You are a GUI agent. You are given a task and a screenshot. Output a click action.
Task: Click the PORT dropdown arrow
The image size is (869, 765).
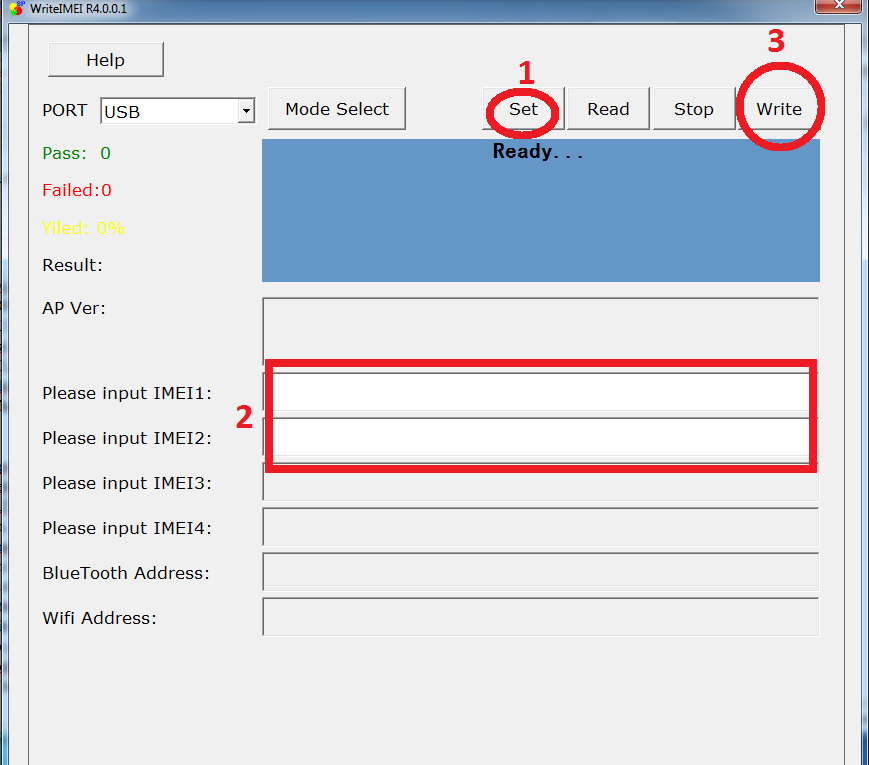[x=245, y=111]
